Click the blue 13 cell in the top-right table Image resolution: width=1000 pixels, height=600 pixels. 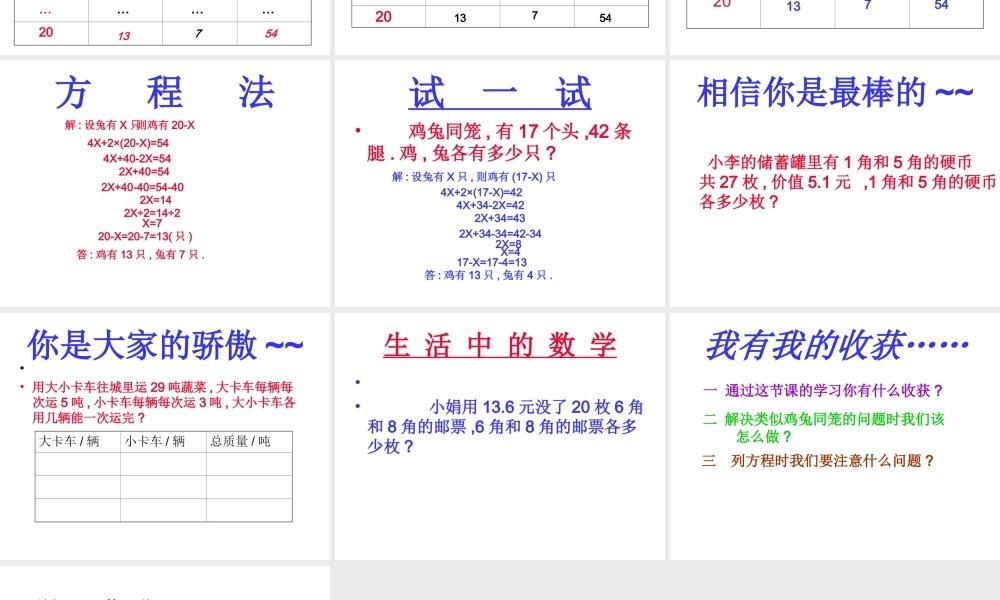click(x=793, y=6)
